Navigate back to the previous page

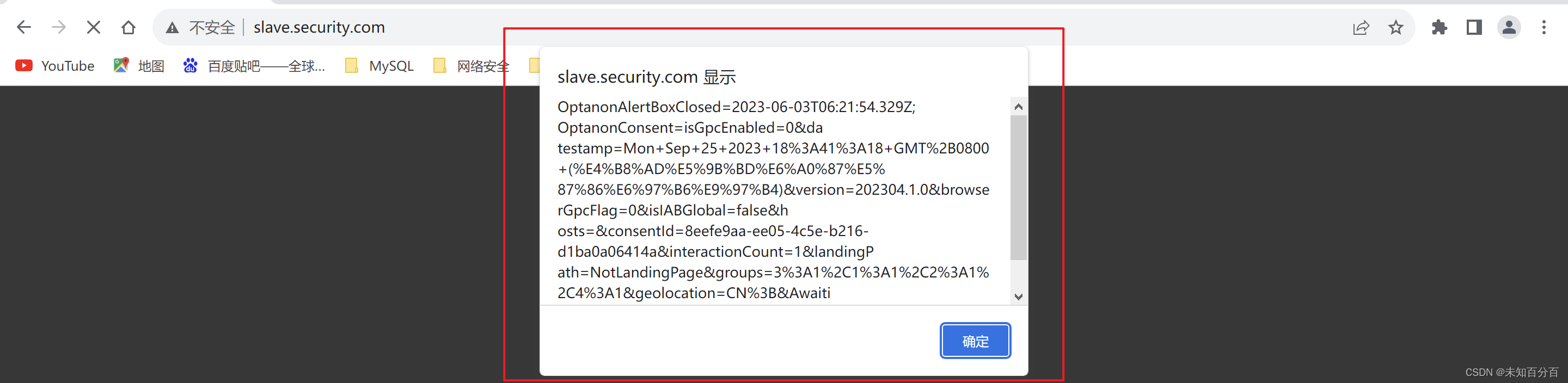[x=23, y=27]
